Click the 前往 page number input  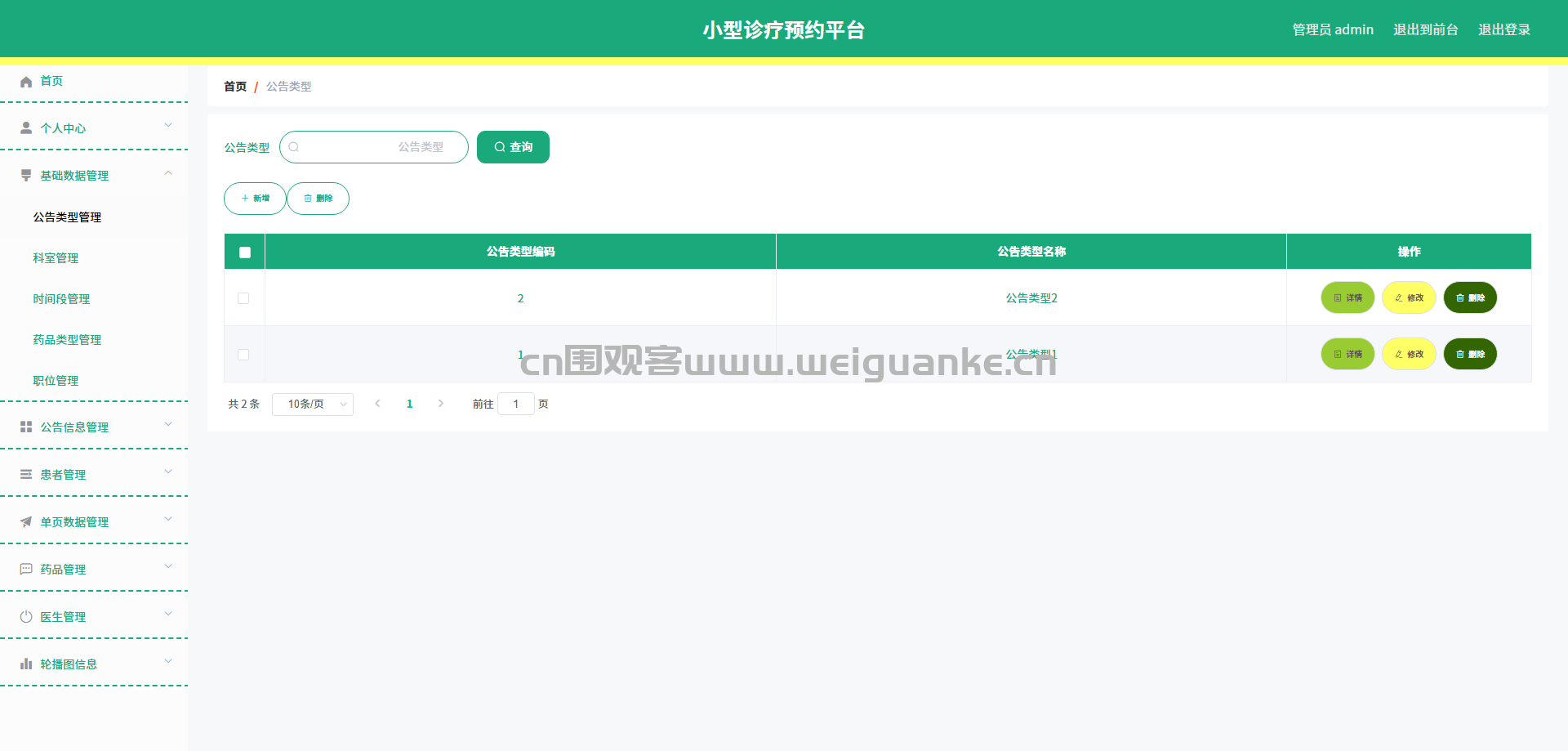pos(515,404)
